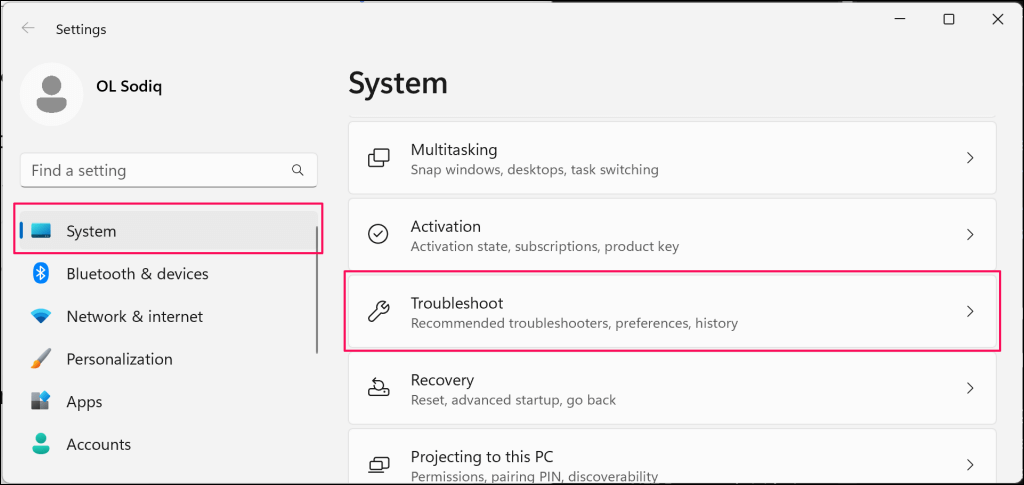Click the search magnifier icon
This screenshot has height=485, width=1024.
point(298,171)
